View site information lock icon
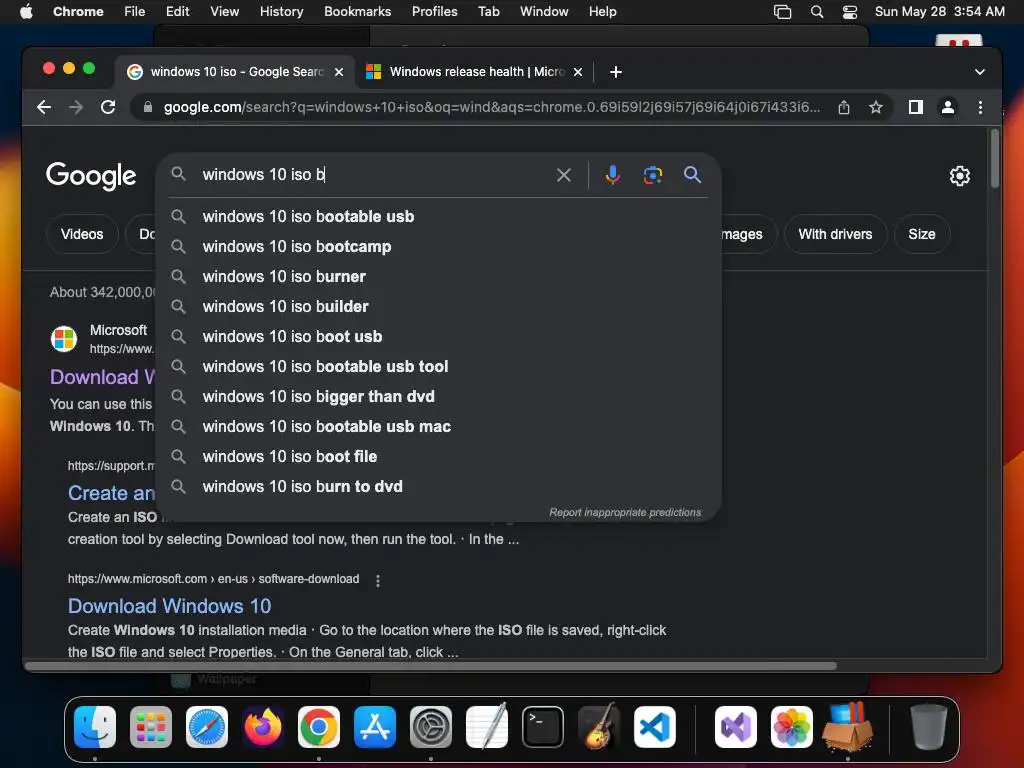Image resolution: width=1024 pixels, height=768 pixels. click(148, 107)
